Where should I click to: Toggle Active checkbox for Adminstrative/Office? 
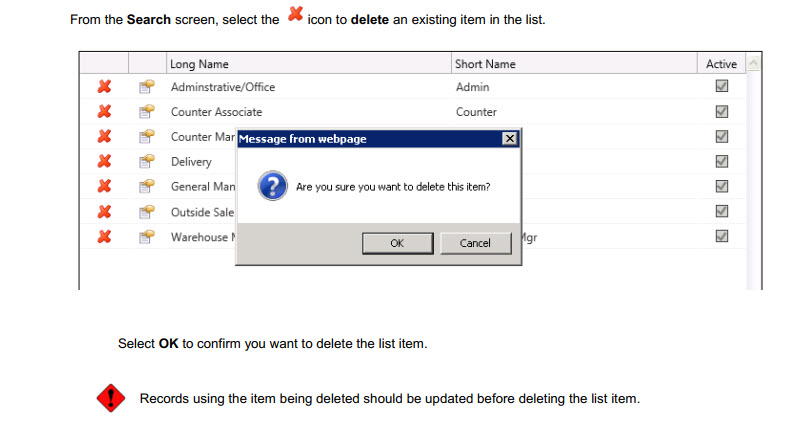coord(721,87)
